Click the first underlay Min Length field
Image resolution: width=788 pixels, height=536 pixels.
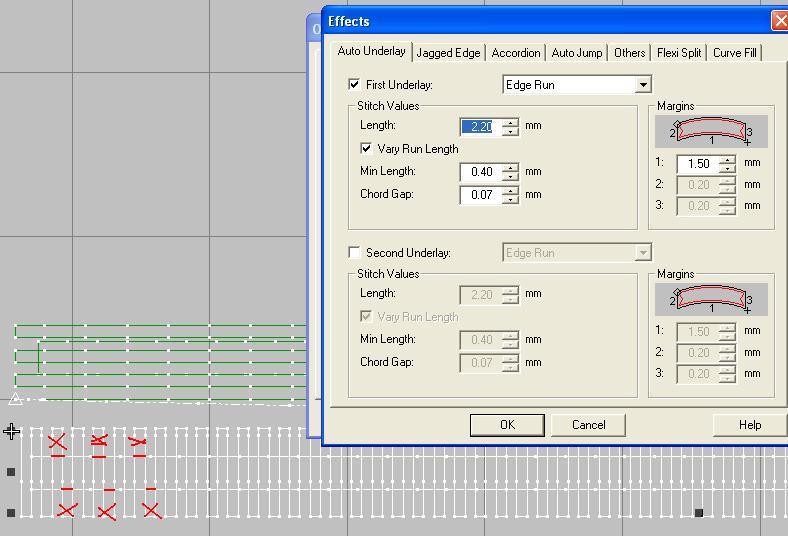(481, 172)
